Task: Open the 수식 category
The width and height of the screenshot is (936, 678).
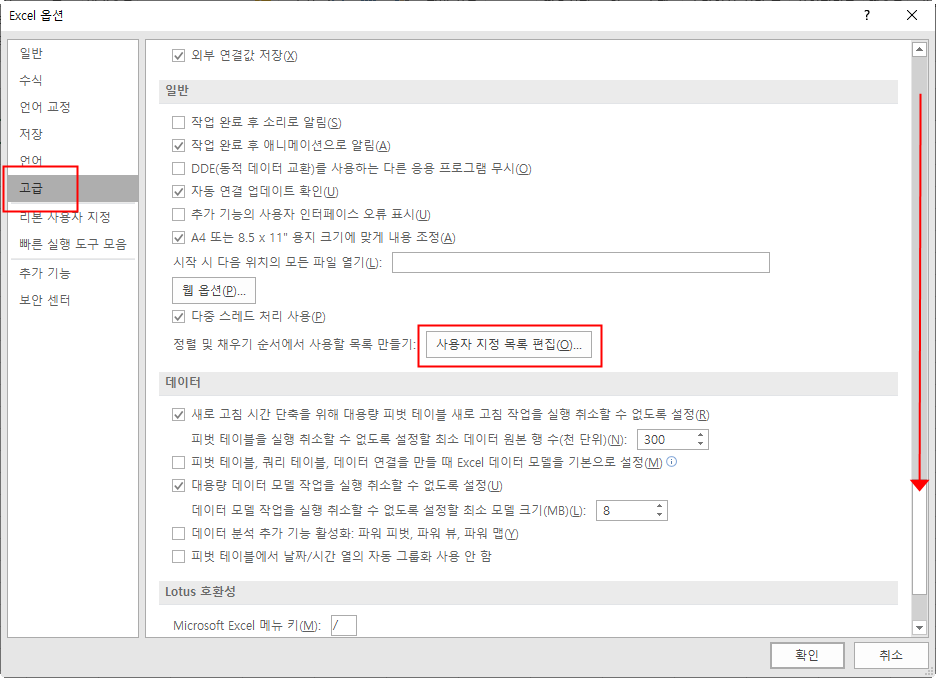Action: point(73,80)
